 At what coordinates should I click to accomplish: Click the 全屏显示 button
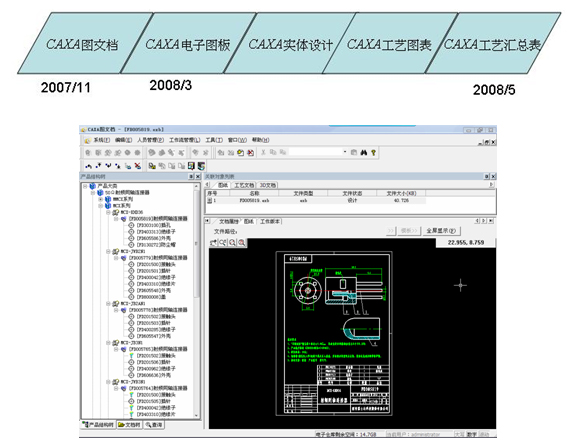pos(442,231)
